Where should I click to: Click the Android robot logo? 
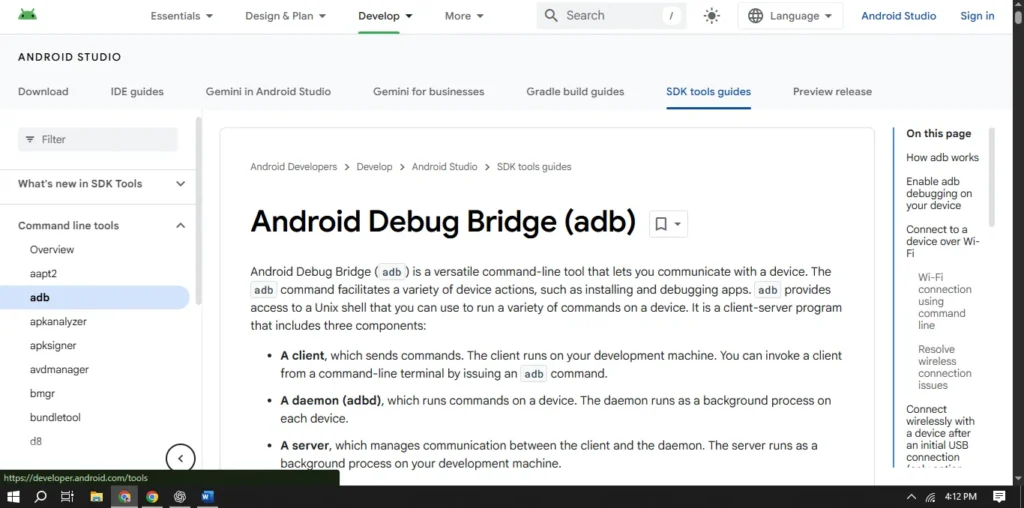click(x=27, y=14)
